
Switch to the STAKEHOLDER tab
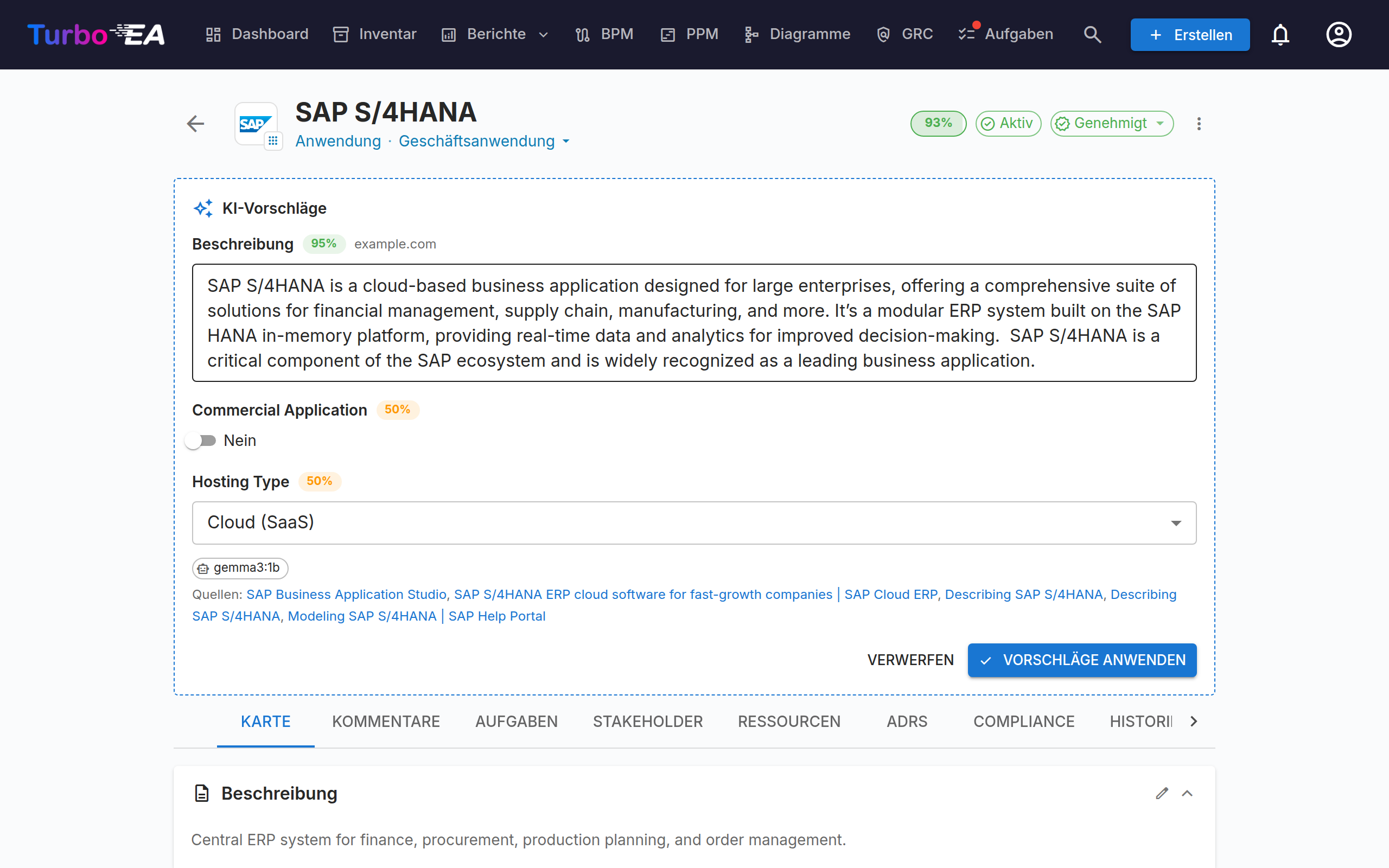coord(647,722)
